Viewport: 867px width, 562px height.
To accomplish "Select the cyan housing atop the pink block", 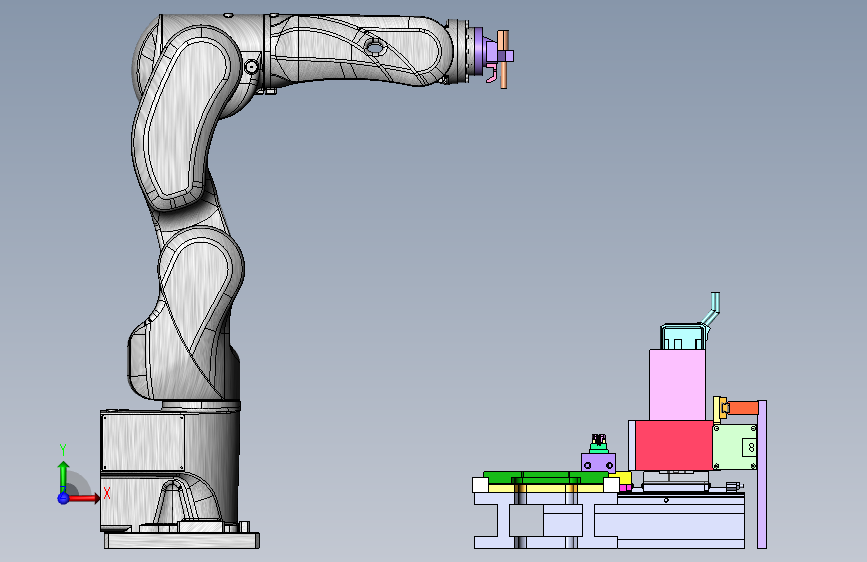I will [x=683, y=337].
